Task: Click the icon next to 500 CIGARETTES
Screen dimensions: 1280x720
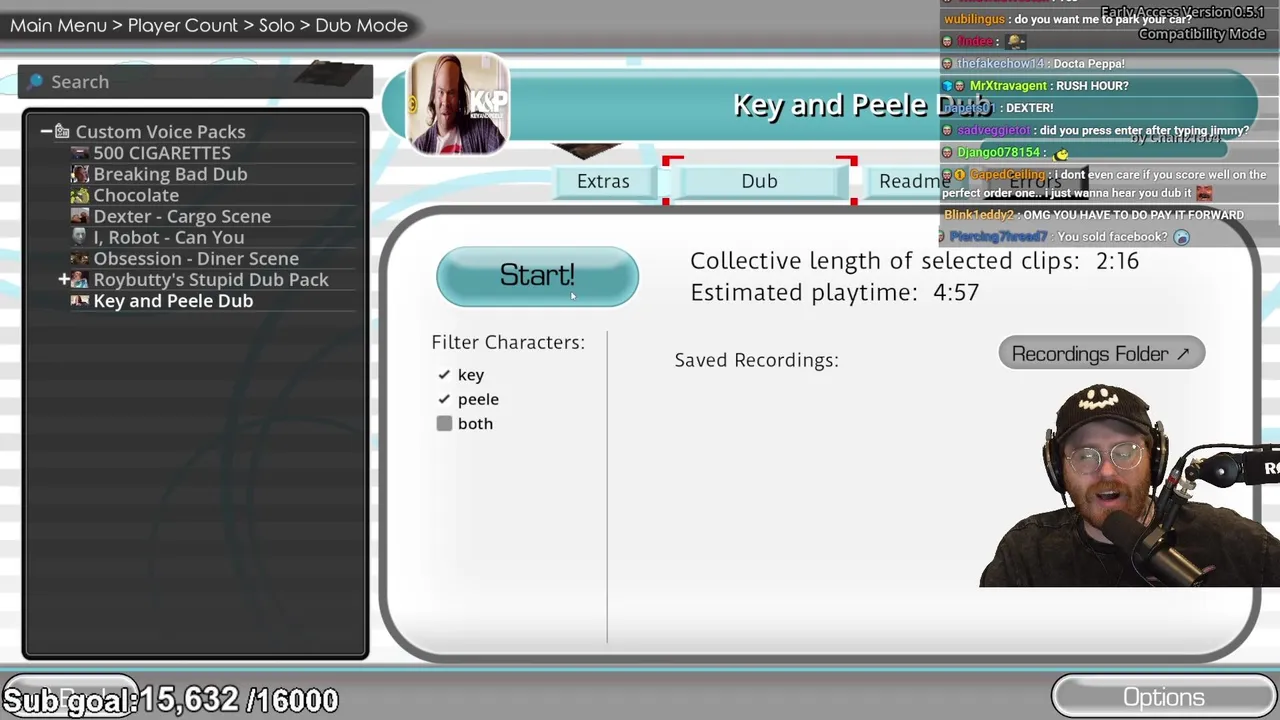Action: pos(80,153)
